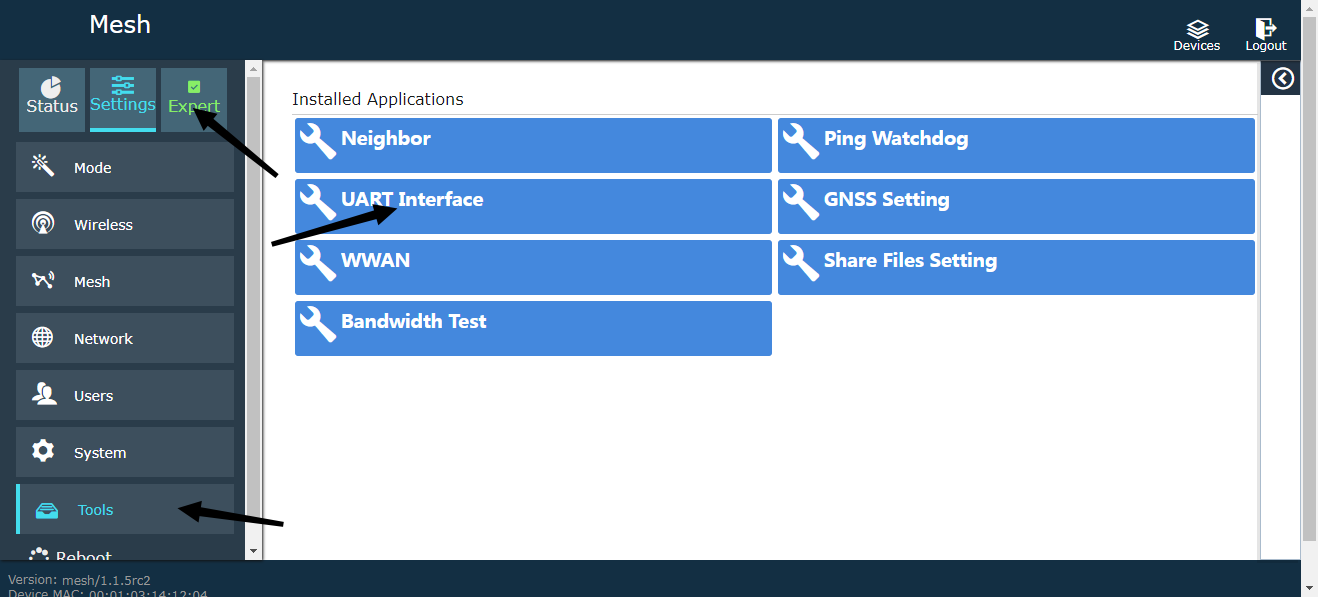The height and width of the screenshot is (597, 1318).
Task: Collapse the right panel with chevron
Action: [x=1282, y=79]
